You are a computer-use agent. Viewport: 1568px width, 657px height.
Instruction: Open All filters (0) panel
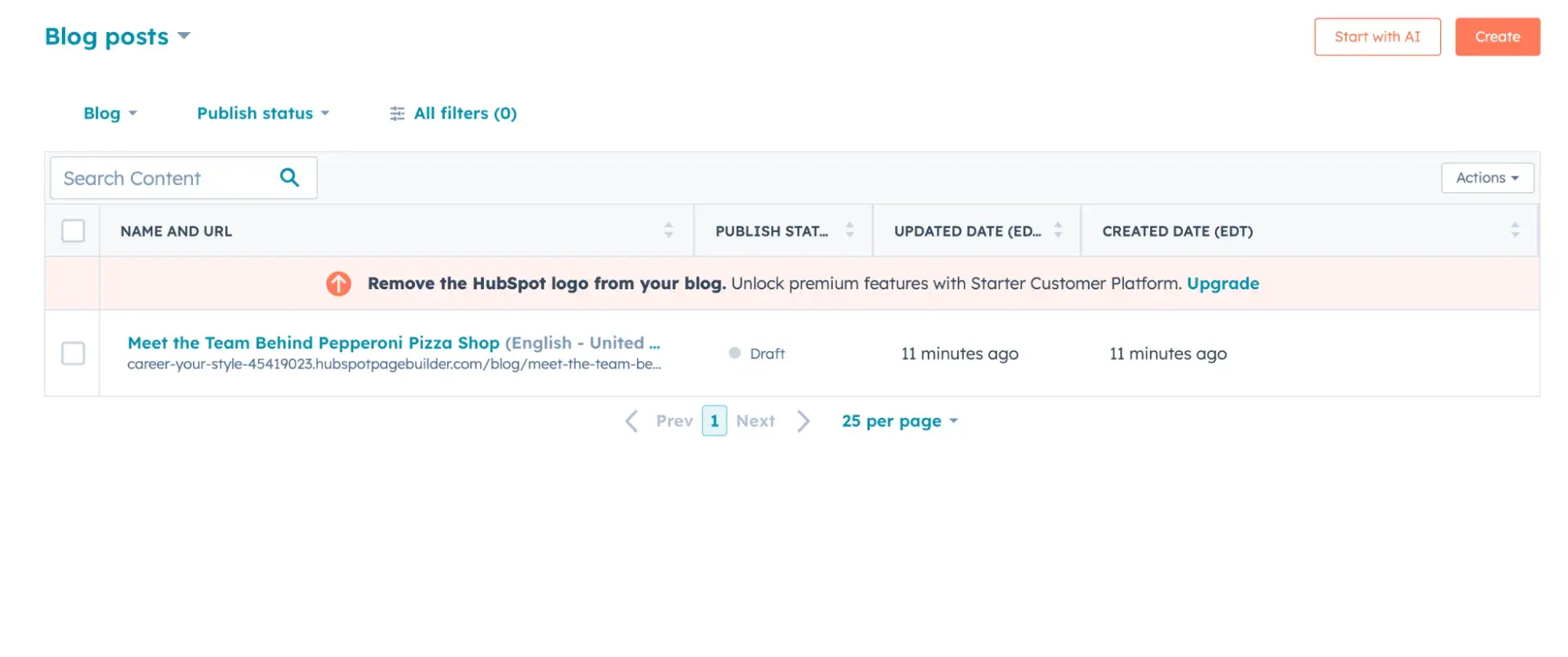click(453, 114)
